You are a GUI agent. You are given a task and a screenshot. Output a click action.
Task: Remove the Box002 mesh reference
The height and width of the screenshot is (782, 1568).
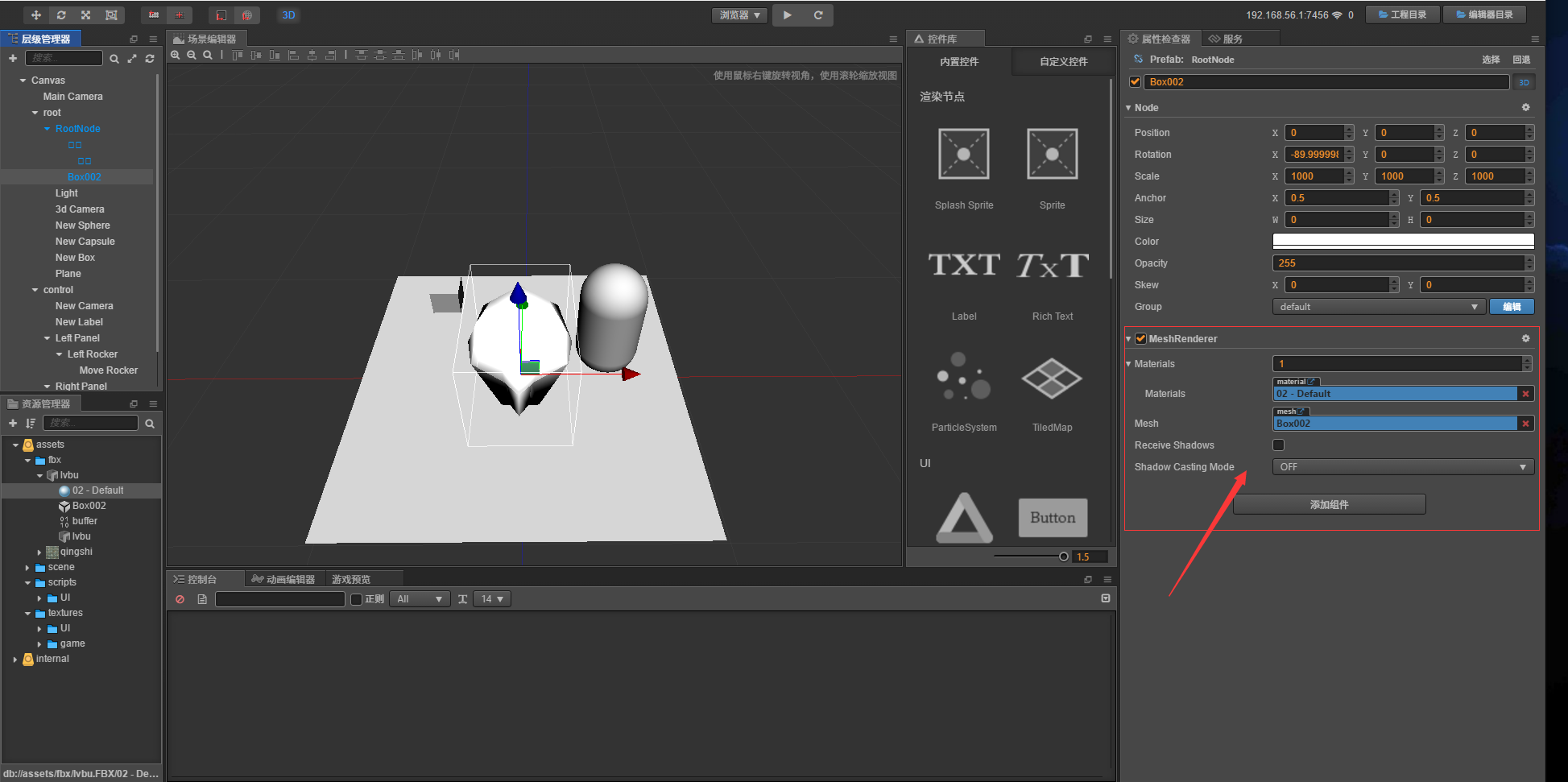[1525, 424]
